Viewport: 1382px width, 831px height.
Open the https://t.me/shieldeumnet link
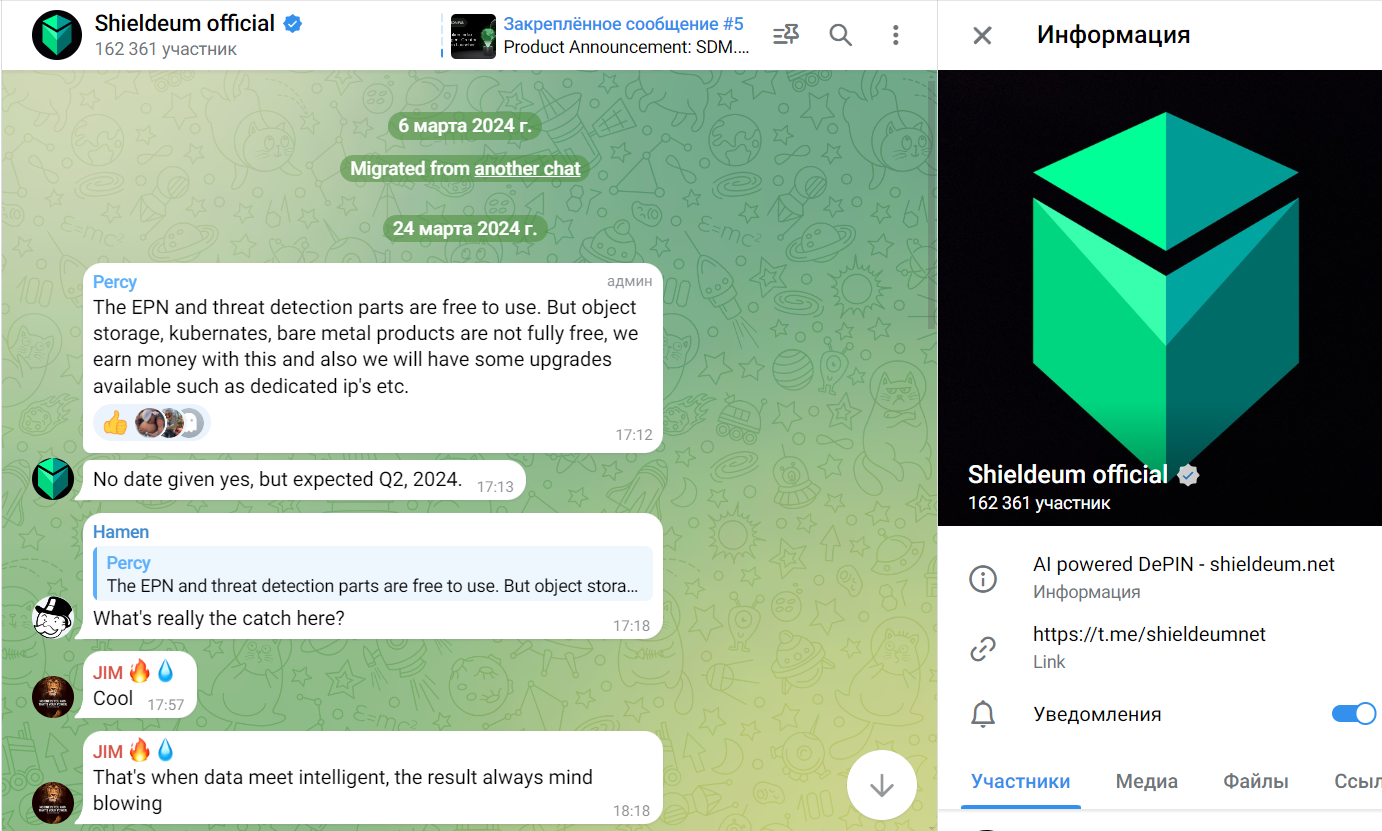1149,634
